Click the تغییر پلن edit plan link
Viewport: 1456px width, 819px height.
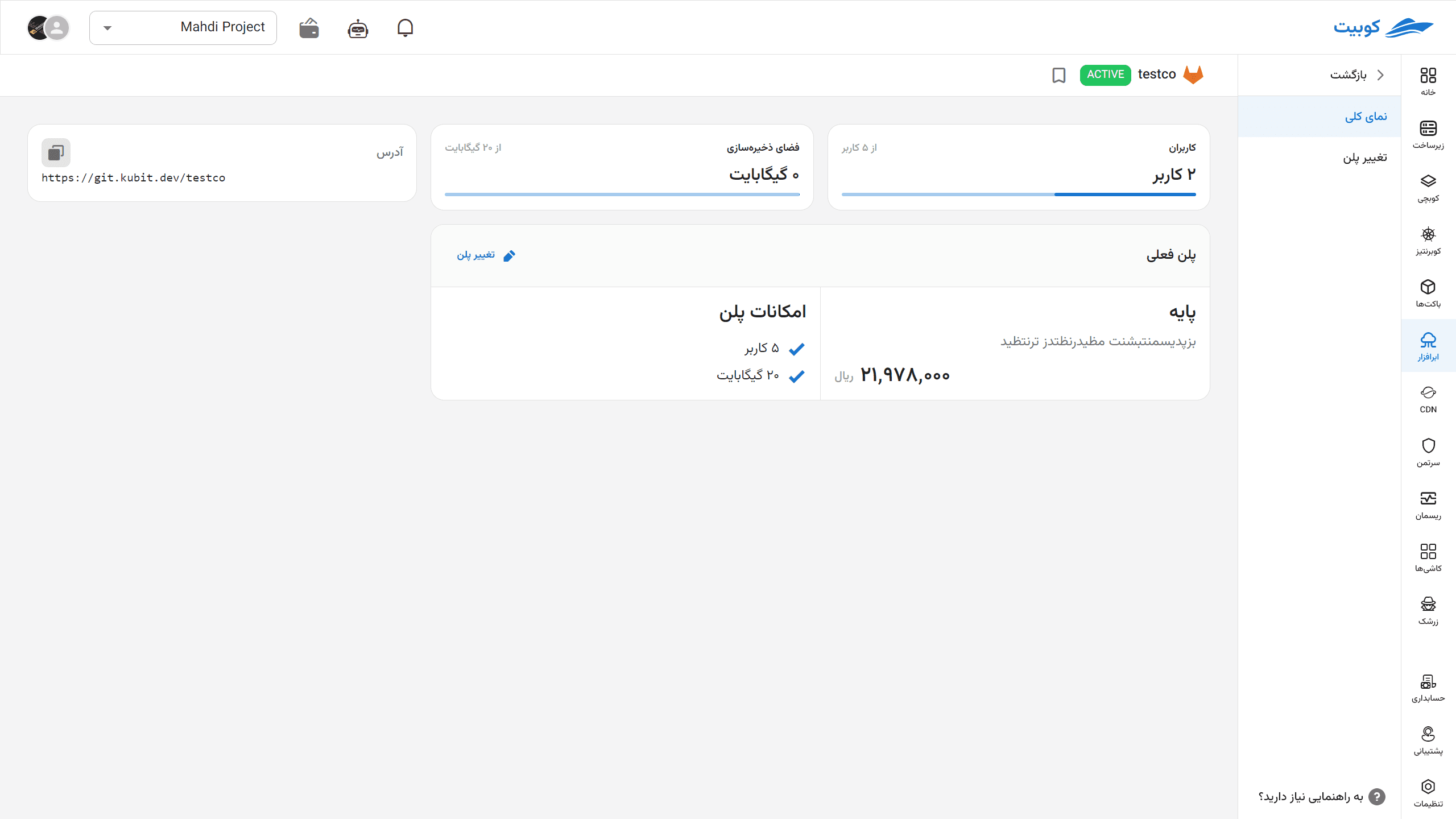486,255
